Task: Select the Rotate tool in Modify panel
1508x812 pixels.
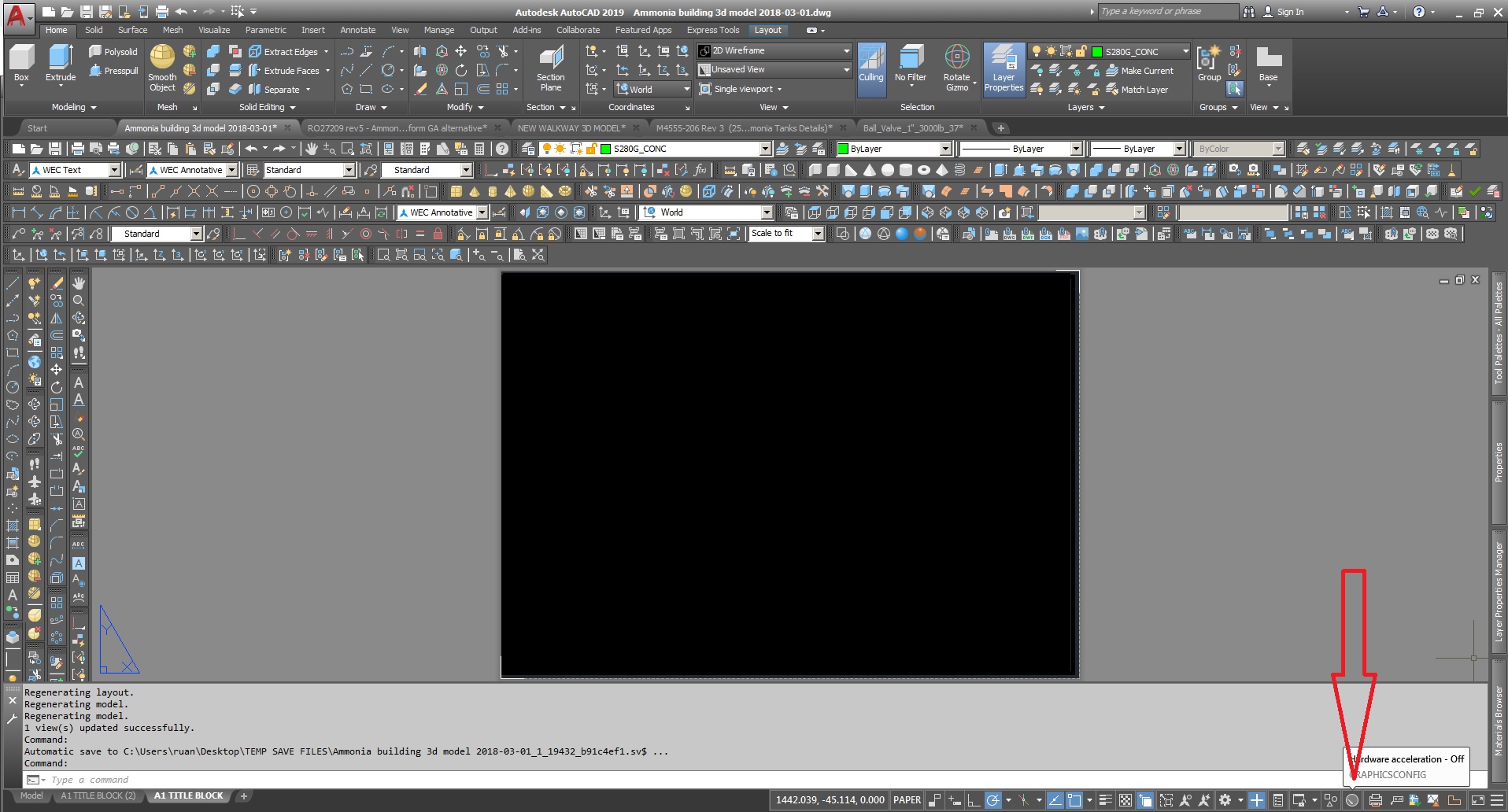Action: (x=461, y=70)
